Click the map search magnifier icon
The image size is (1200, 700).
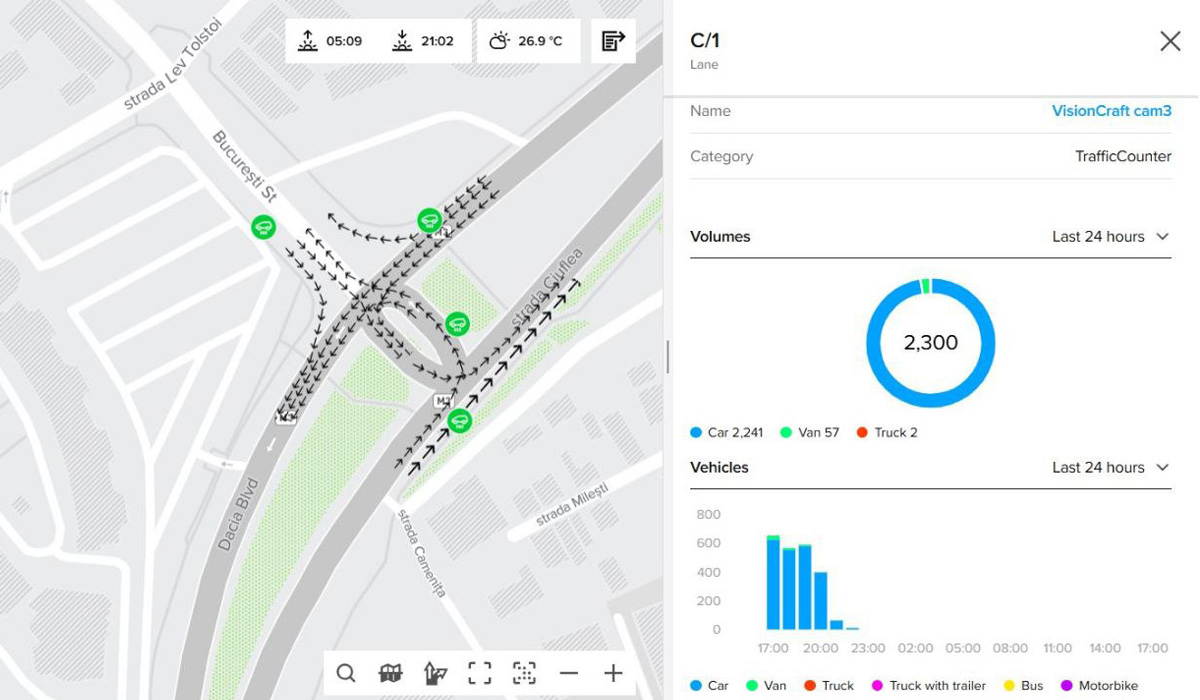pos(346,673)
